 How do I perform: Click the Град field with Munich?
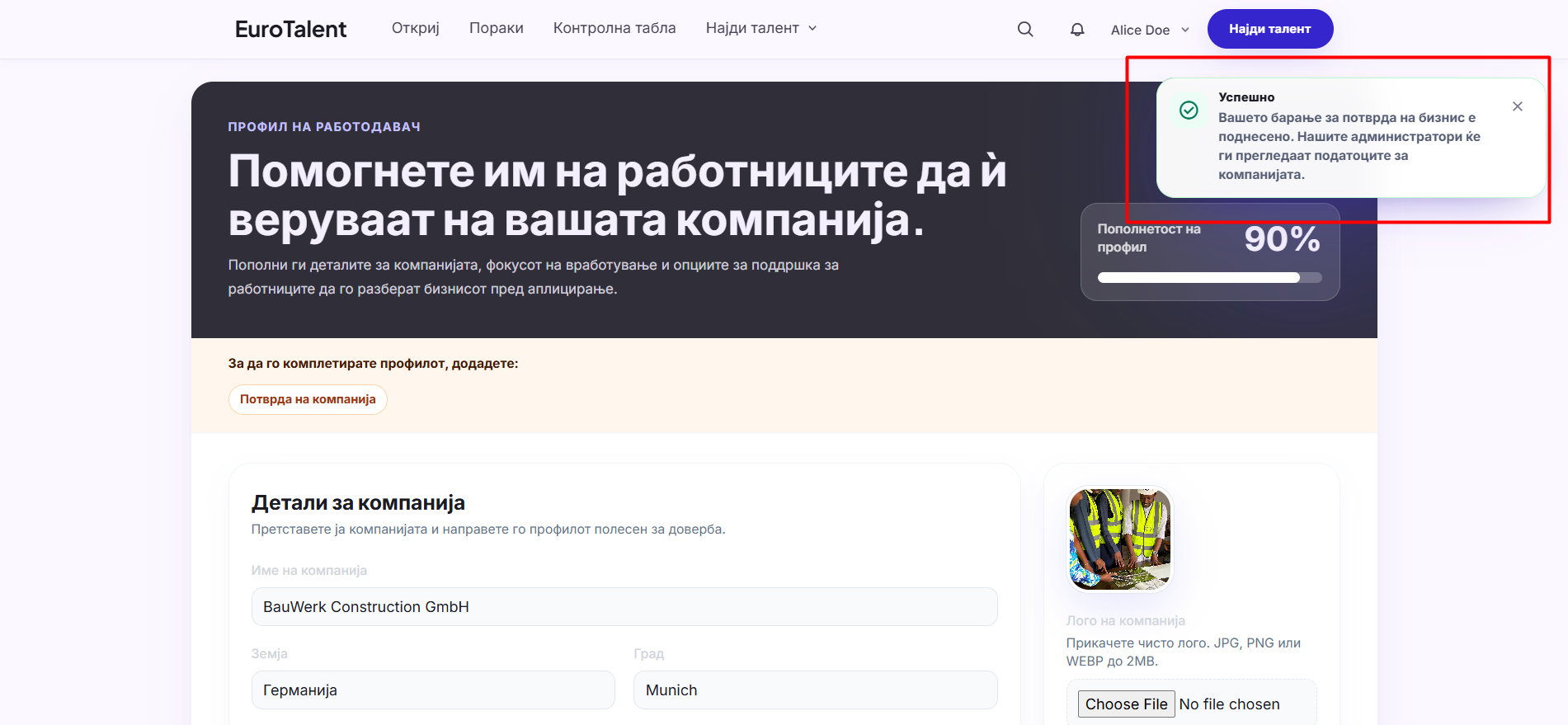pyautogui.click(x=816, y=690)
